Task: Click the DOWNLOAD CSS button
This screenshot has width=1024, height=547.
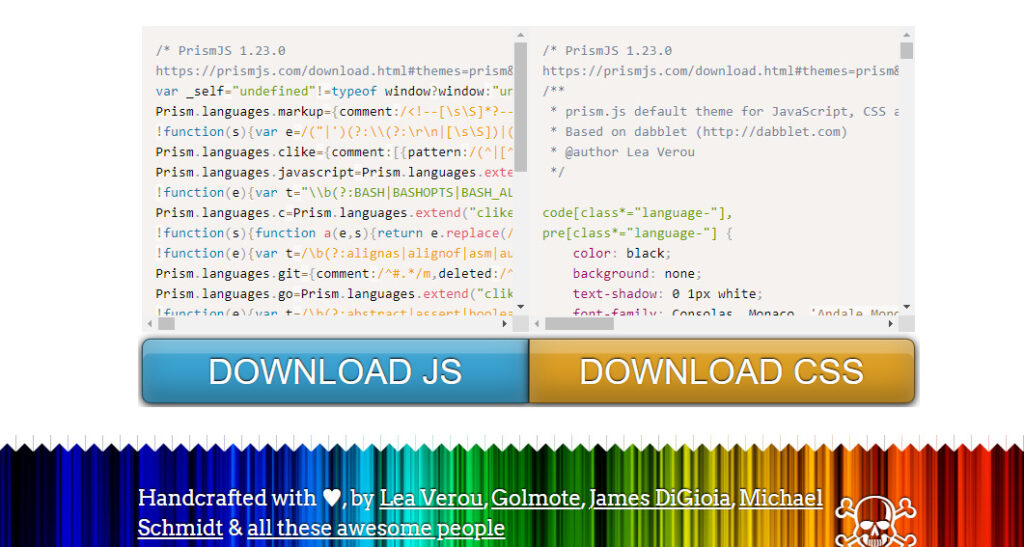Action: click(721, 371)
